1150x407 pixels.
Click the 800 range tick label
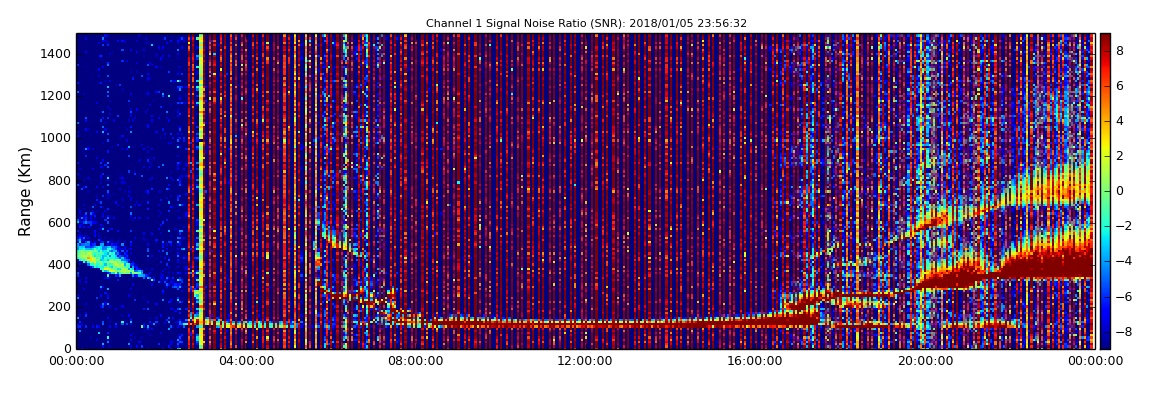pyautogui.click(x=60, y=180)
